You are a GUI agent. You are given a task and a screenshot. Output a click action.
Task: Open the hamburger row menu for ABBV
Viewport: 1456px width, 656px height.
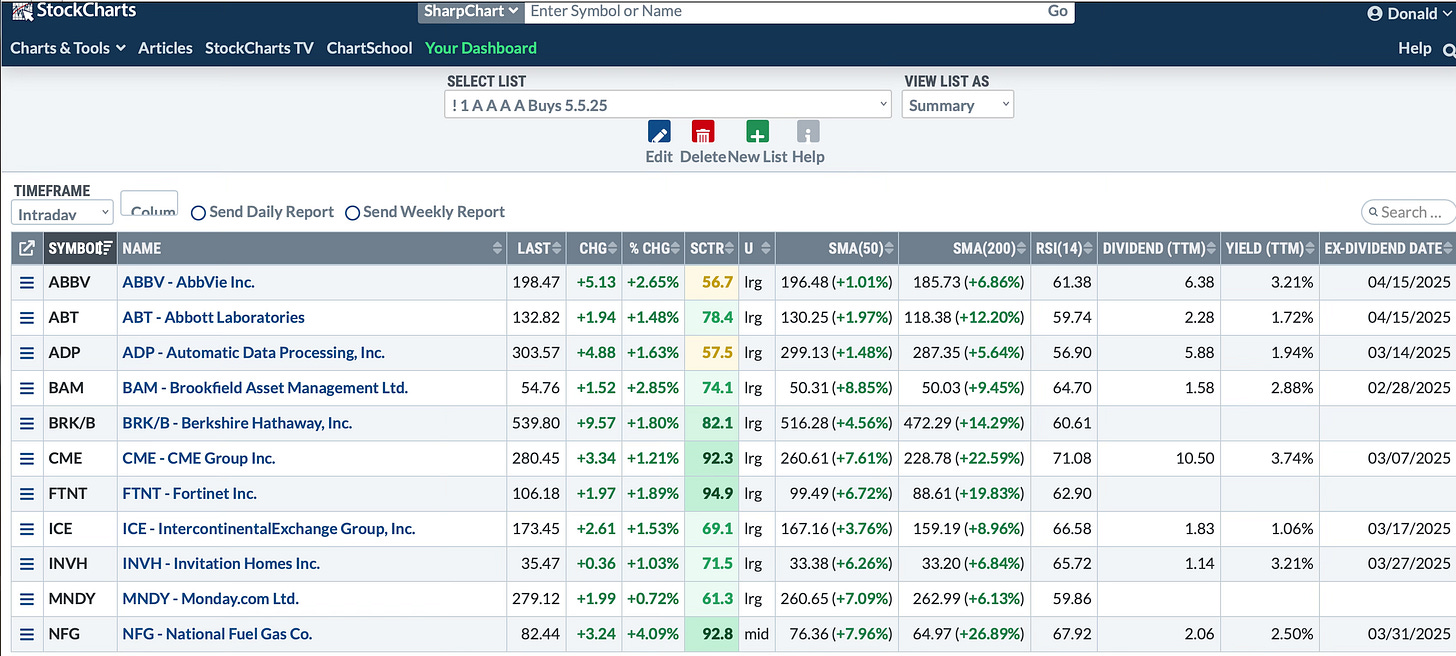(27, 282)
